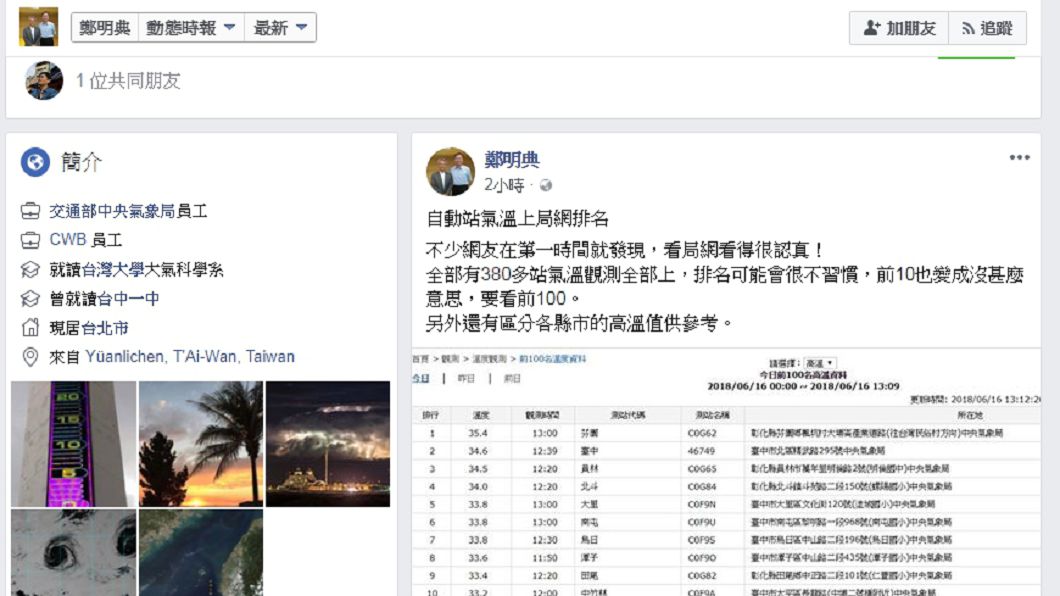The height and width of the screenshot is (596, 1060).
Task: Open 台北市 current city link
Action: 105,328
